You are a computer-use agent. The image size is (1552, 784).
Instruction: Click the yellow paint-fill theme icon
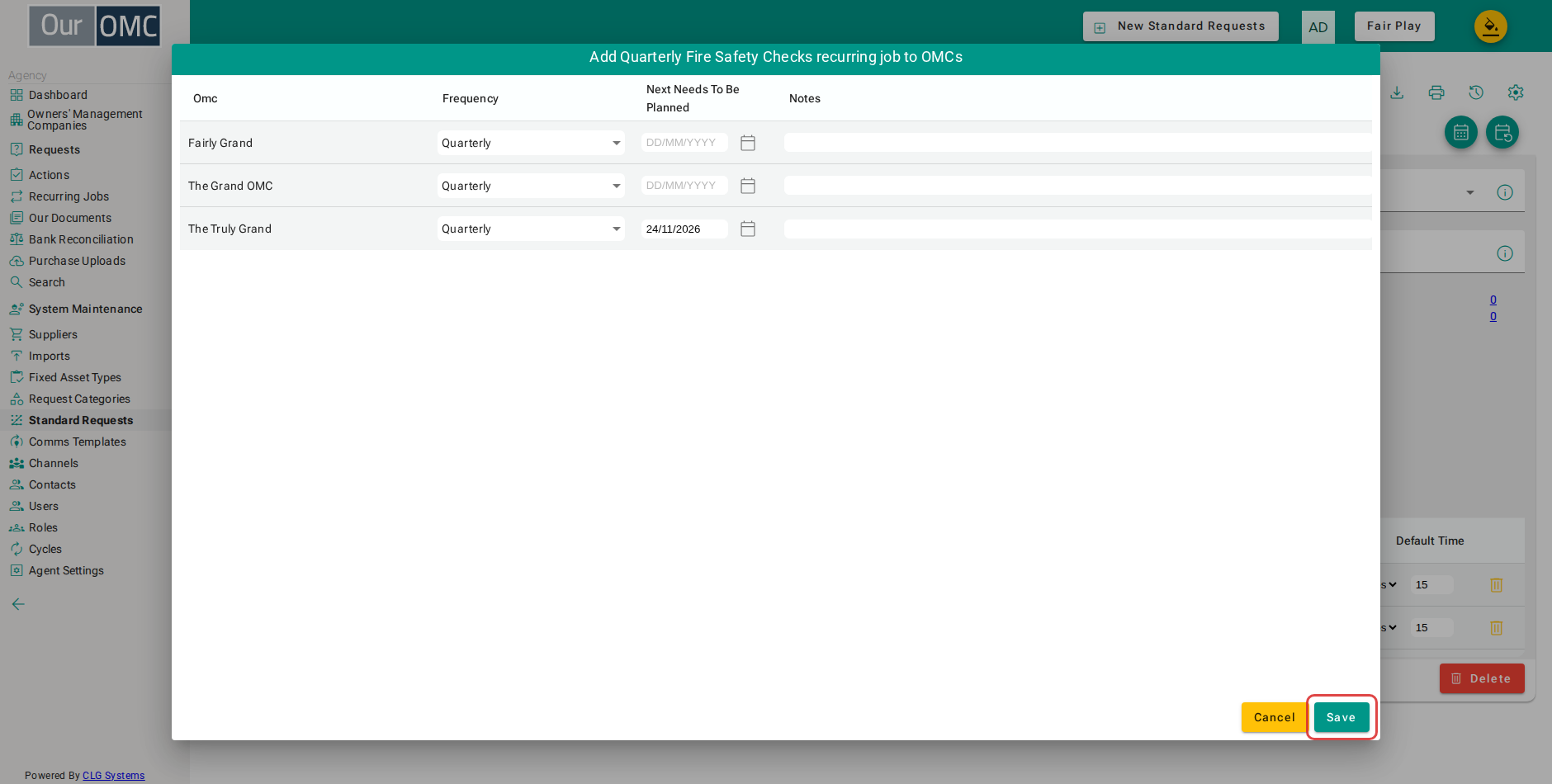pos(1491,26)
